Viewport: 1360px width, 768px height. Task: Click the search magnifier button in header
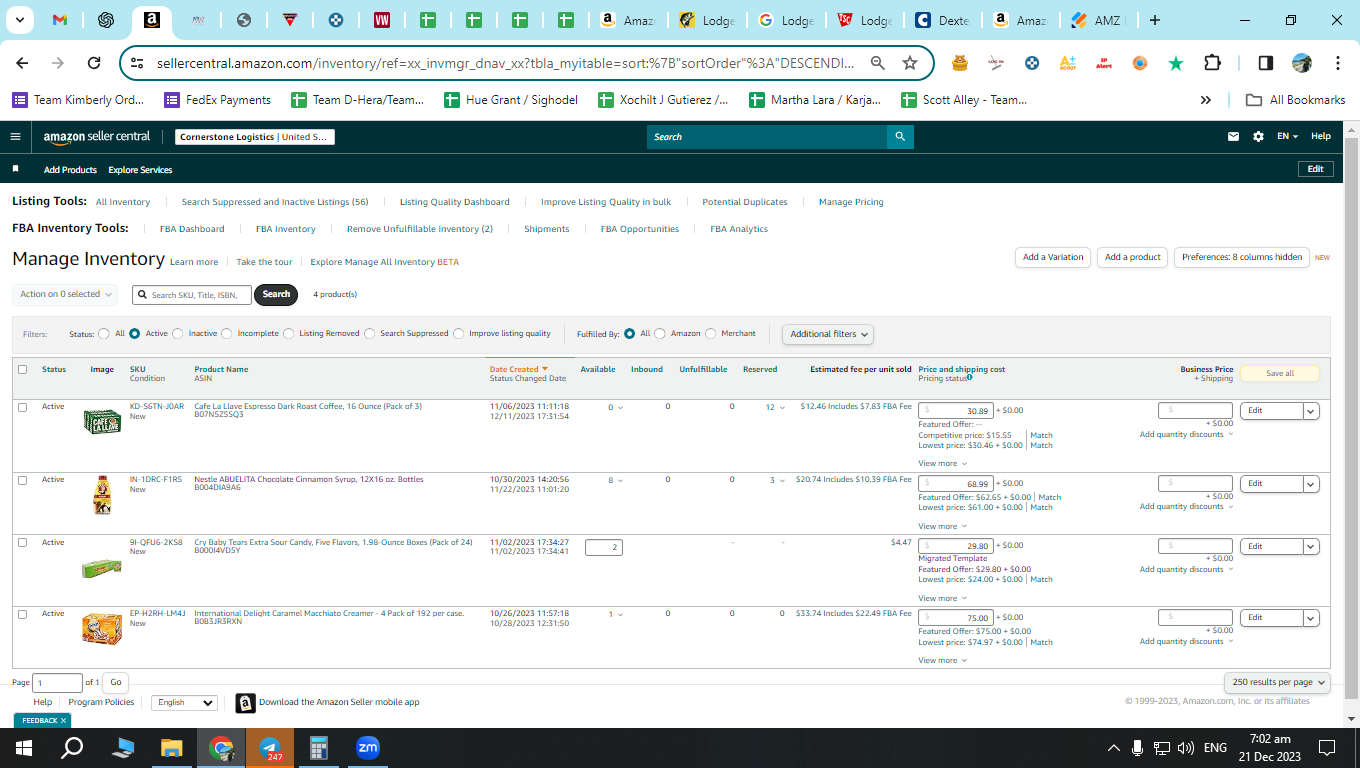tap(900, 137)
